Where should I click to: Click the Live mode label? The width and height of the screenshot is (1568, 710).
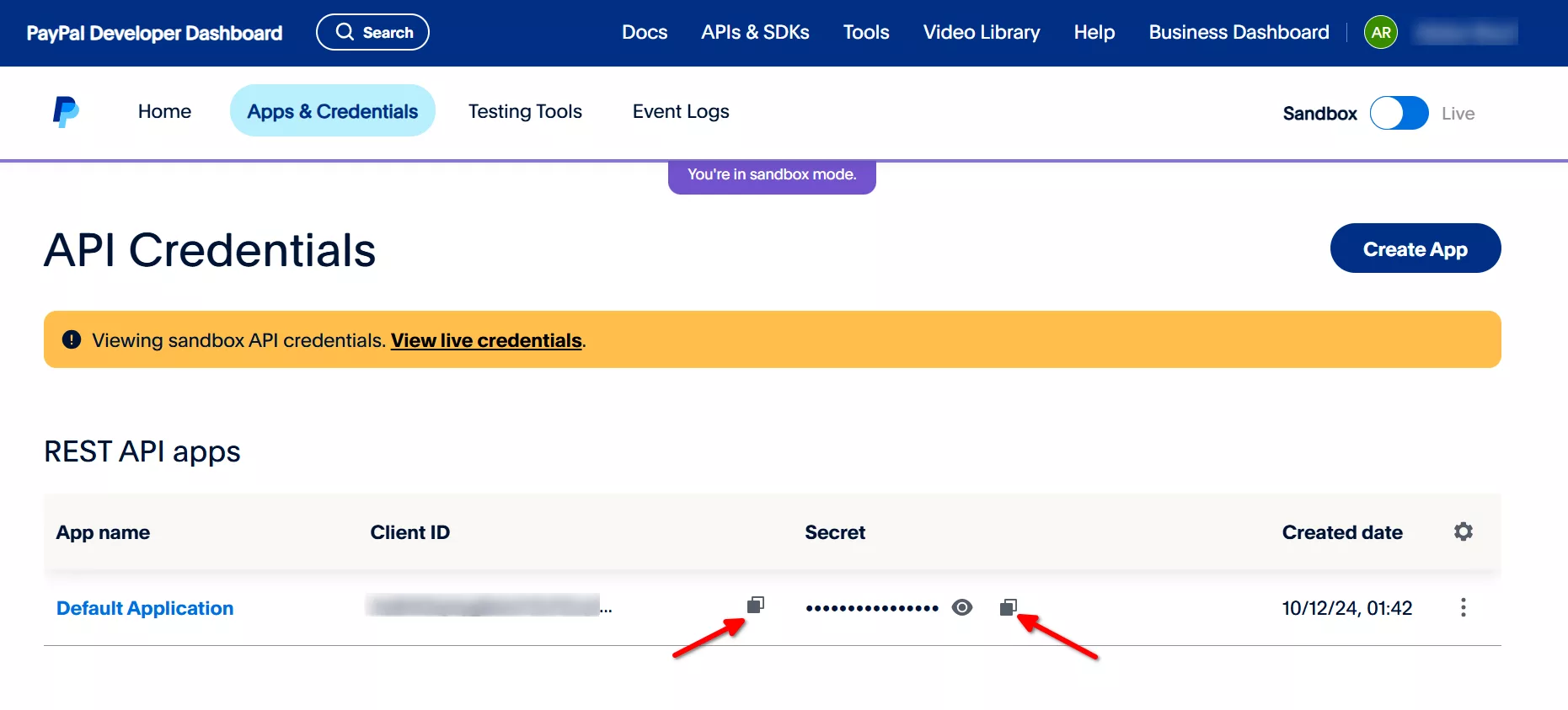point(1458,114)
